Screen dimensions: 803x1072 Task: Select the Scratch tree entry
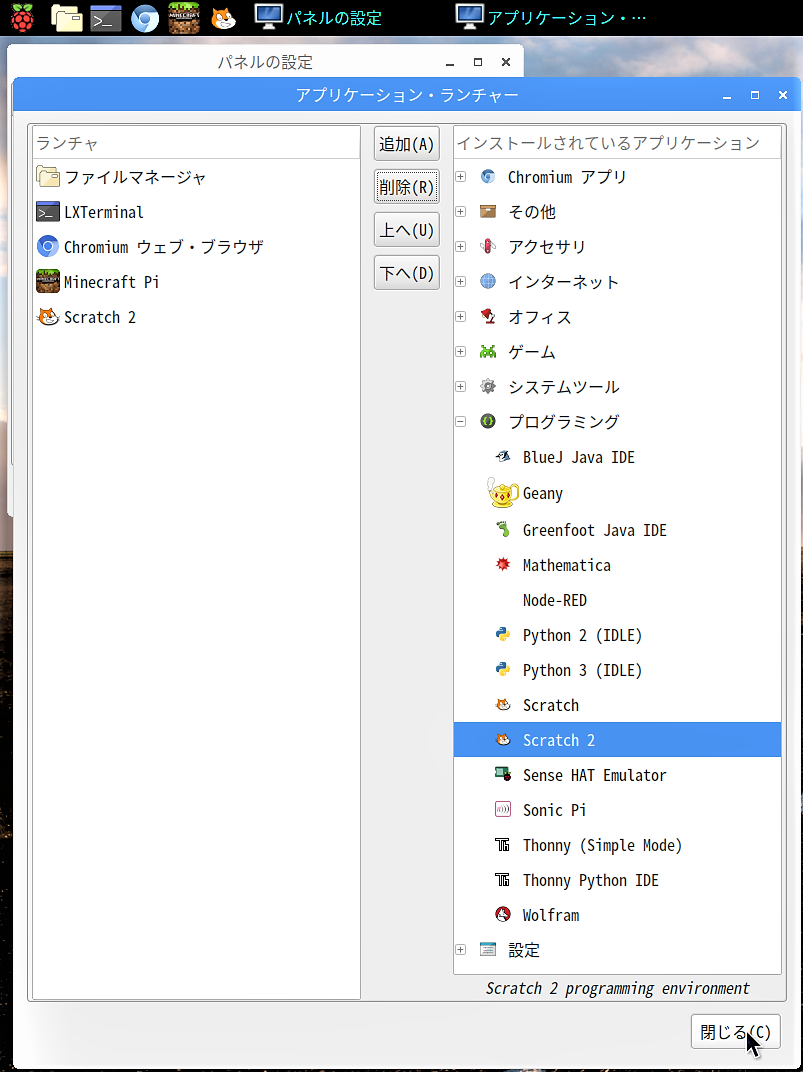[x=550, y=705]
